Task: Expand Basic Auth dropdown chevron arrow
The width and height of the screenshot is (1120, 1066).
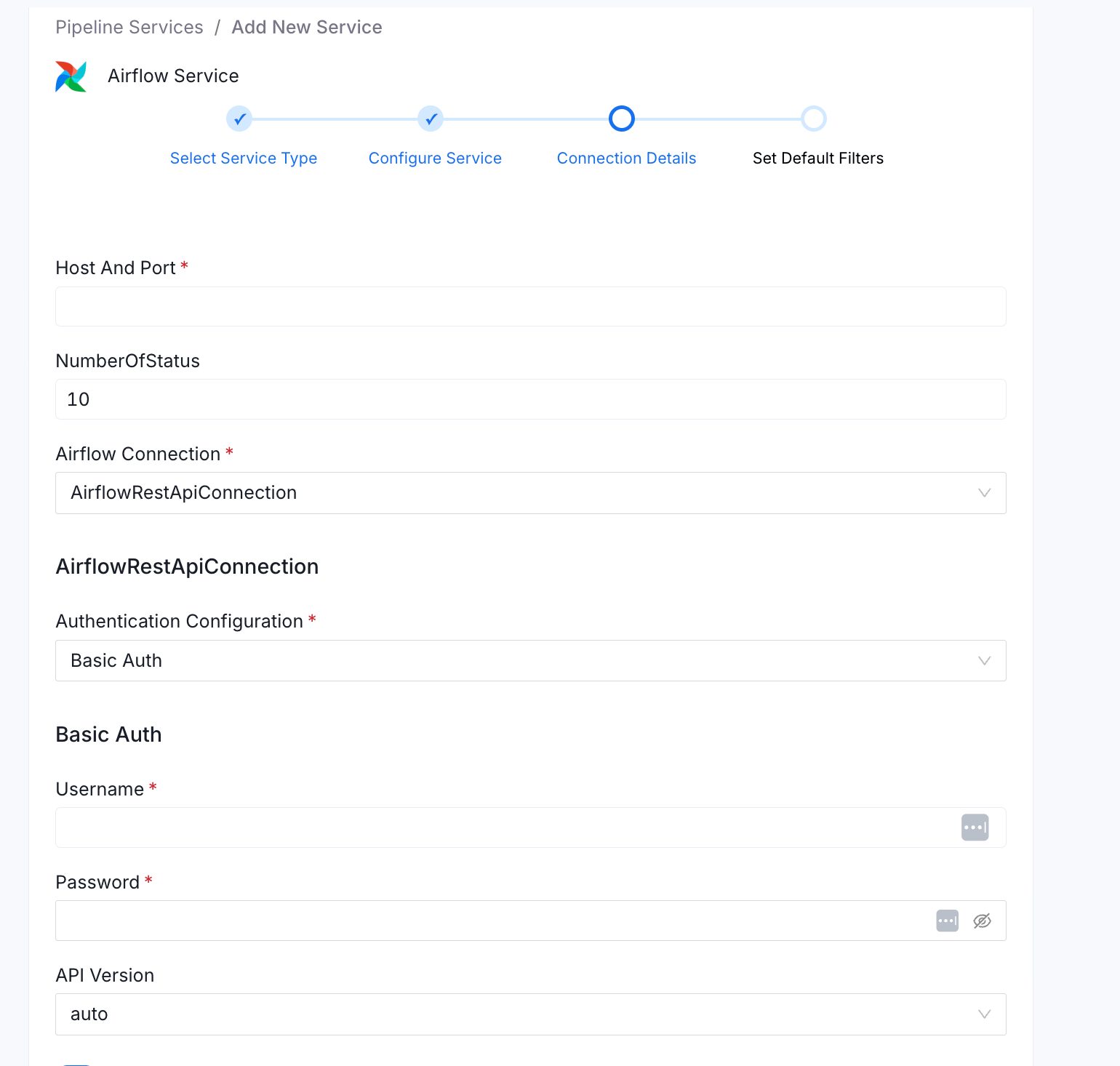Action: [x=985, y=661]
